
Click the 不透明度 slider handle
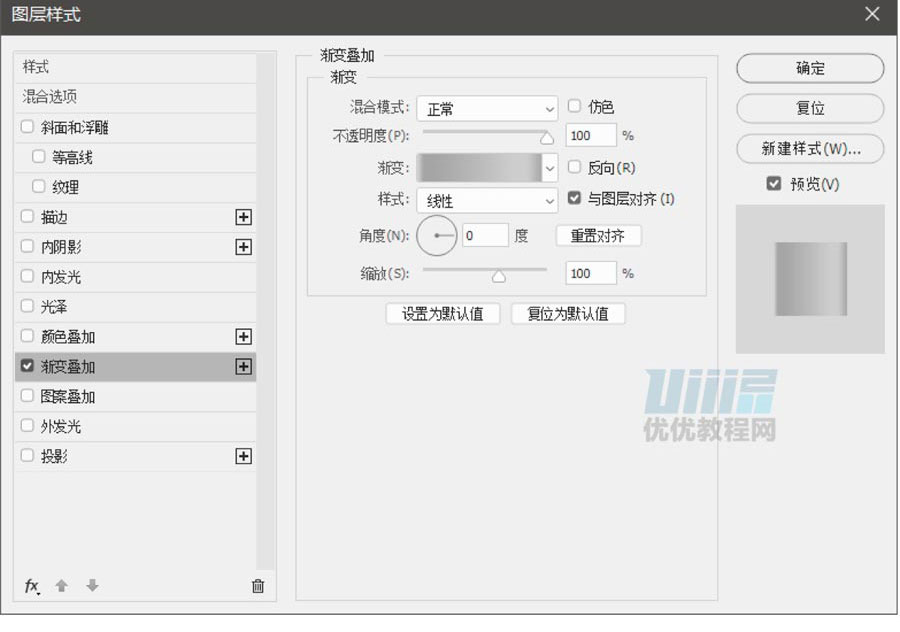(546, 138)
